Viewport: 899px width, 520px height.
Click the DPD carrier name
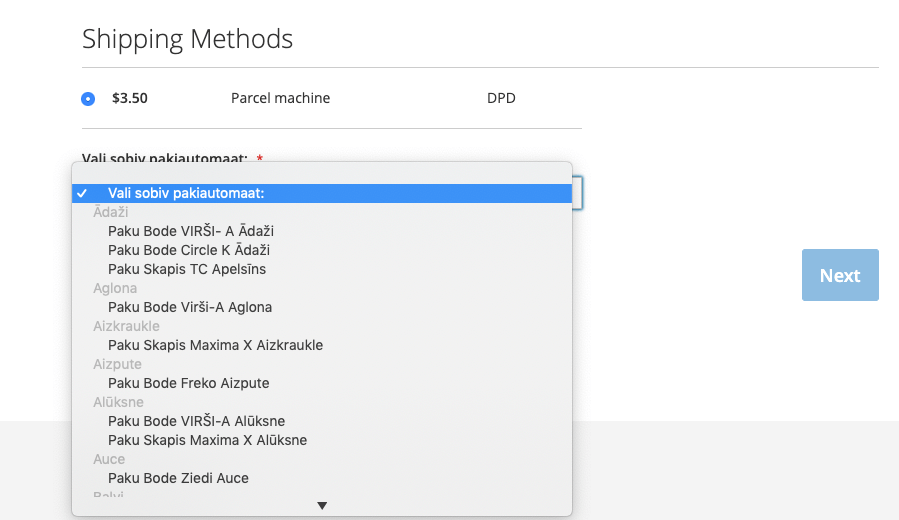(x=501, y=98)
